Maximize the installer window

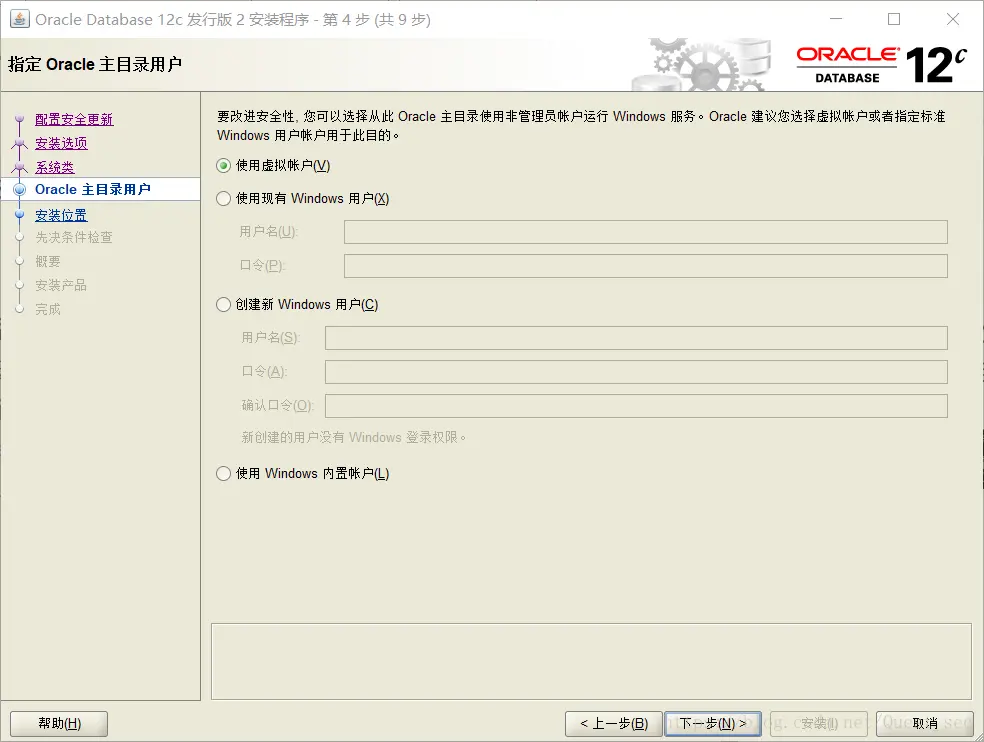tap(894, 19)
